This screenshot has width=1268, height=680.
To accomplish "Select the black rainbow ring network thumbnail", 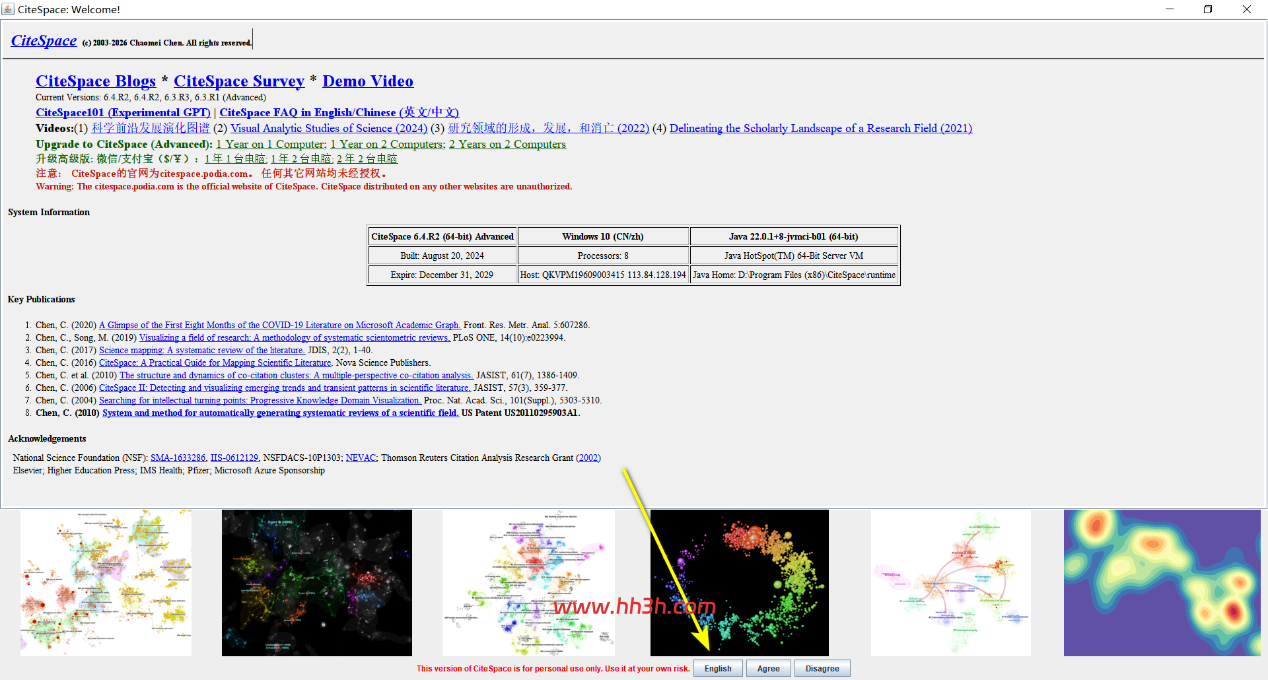I will (740, 583).
